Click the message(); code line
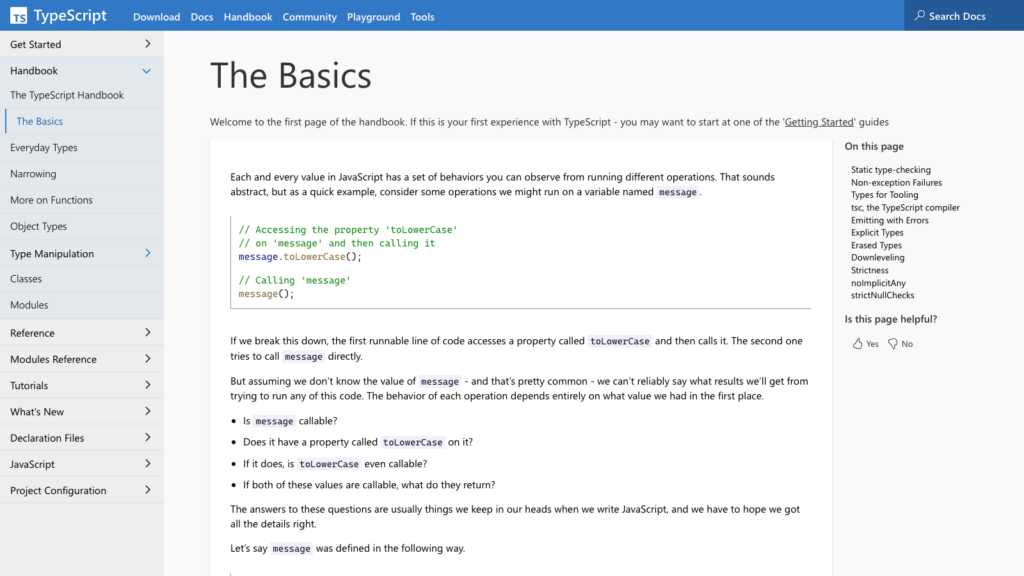 coord(266,294)
